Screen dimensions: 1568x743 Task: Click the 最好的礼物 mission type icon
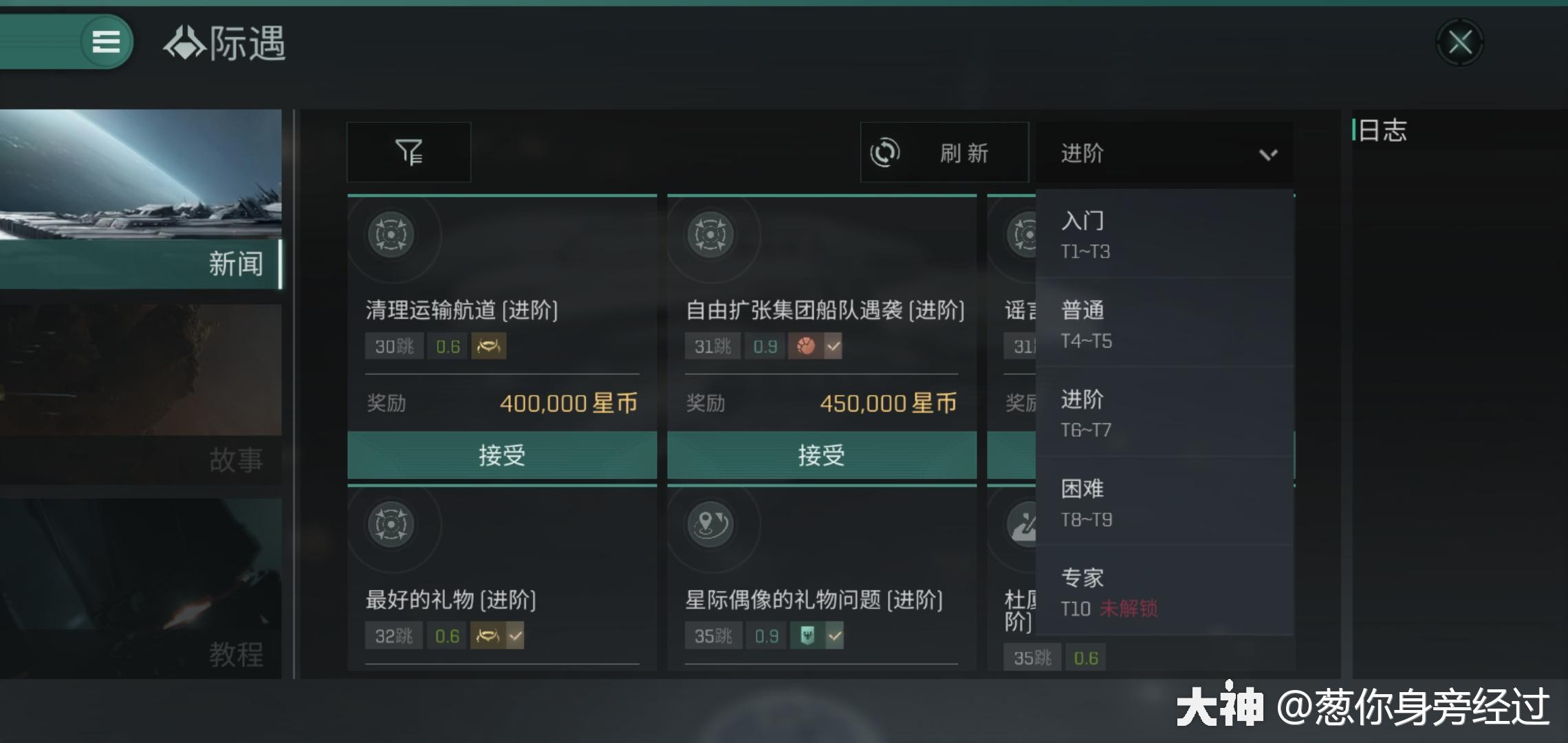391,524
